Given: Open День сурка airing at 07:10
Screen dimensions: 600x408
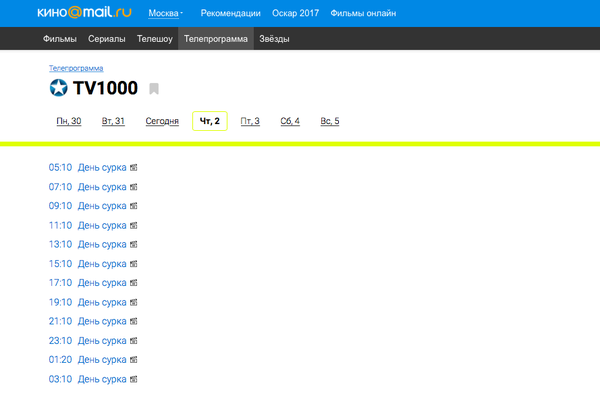Looking at the screenshot, I should [102, 187].
